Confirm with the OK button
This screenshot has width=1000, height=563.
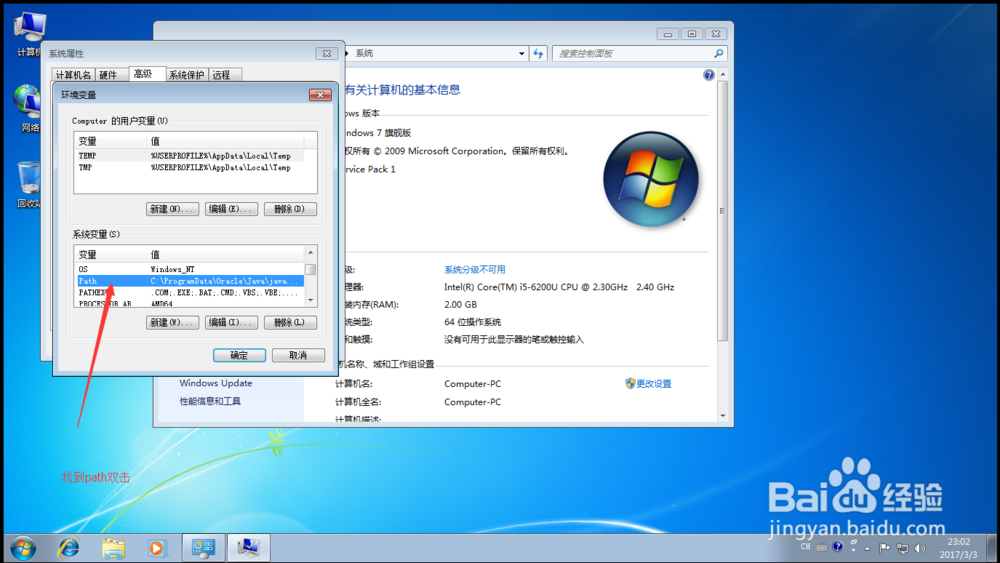click(239, 355)
